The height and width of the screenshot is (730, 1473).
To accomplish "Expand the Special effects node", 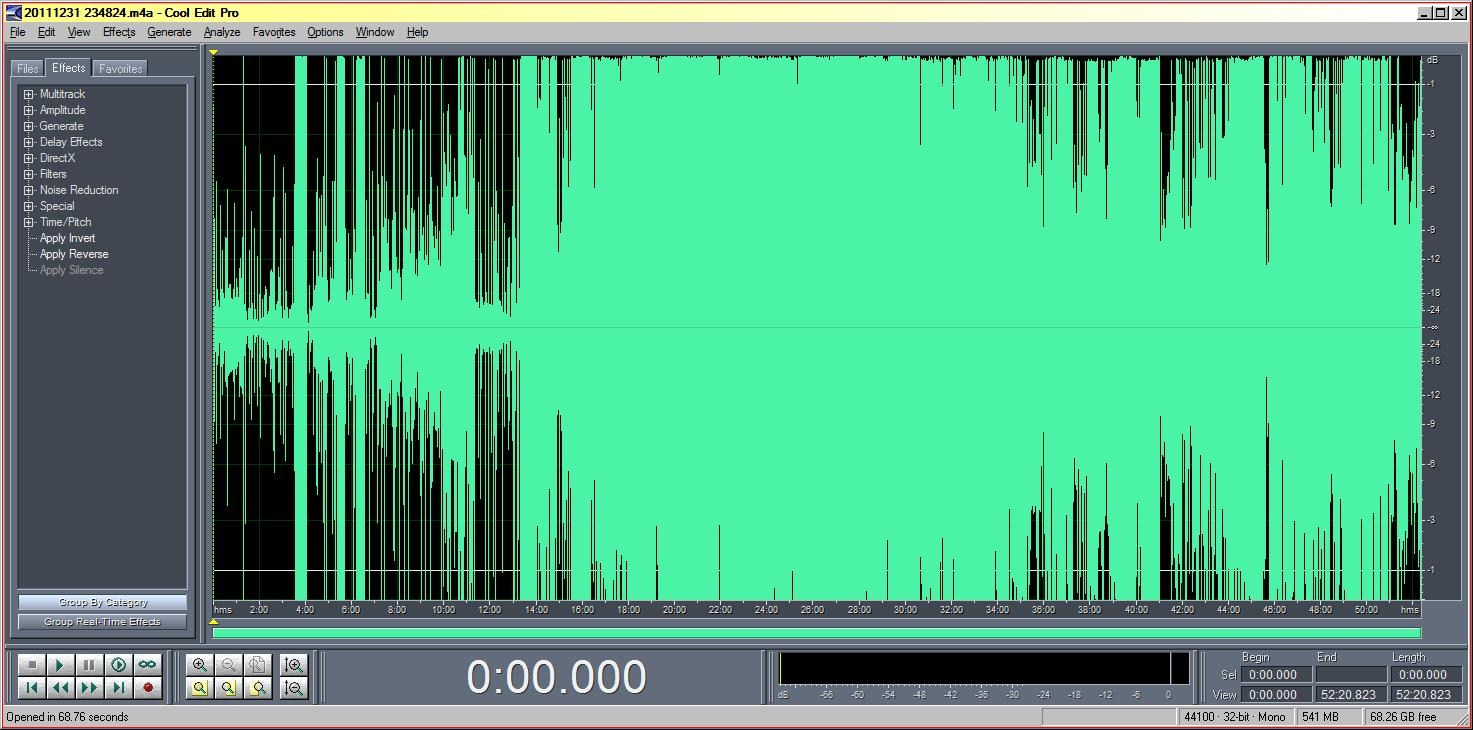I will pyautogui.click(x=29, y=207).
